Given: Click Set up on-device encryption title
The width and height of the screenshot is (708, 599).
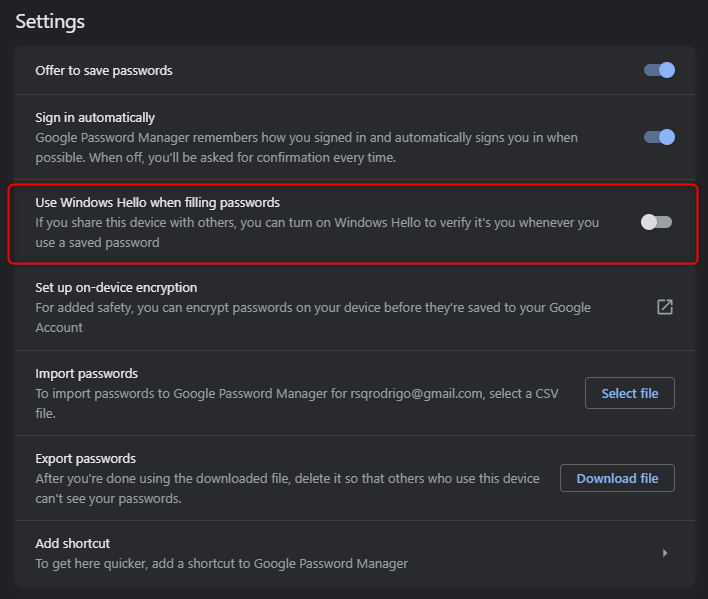Looking at the screenshot, I should tap(116, 288).
